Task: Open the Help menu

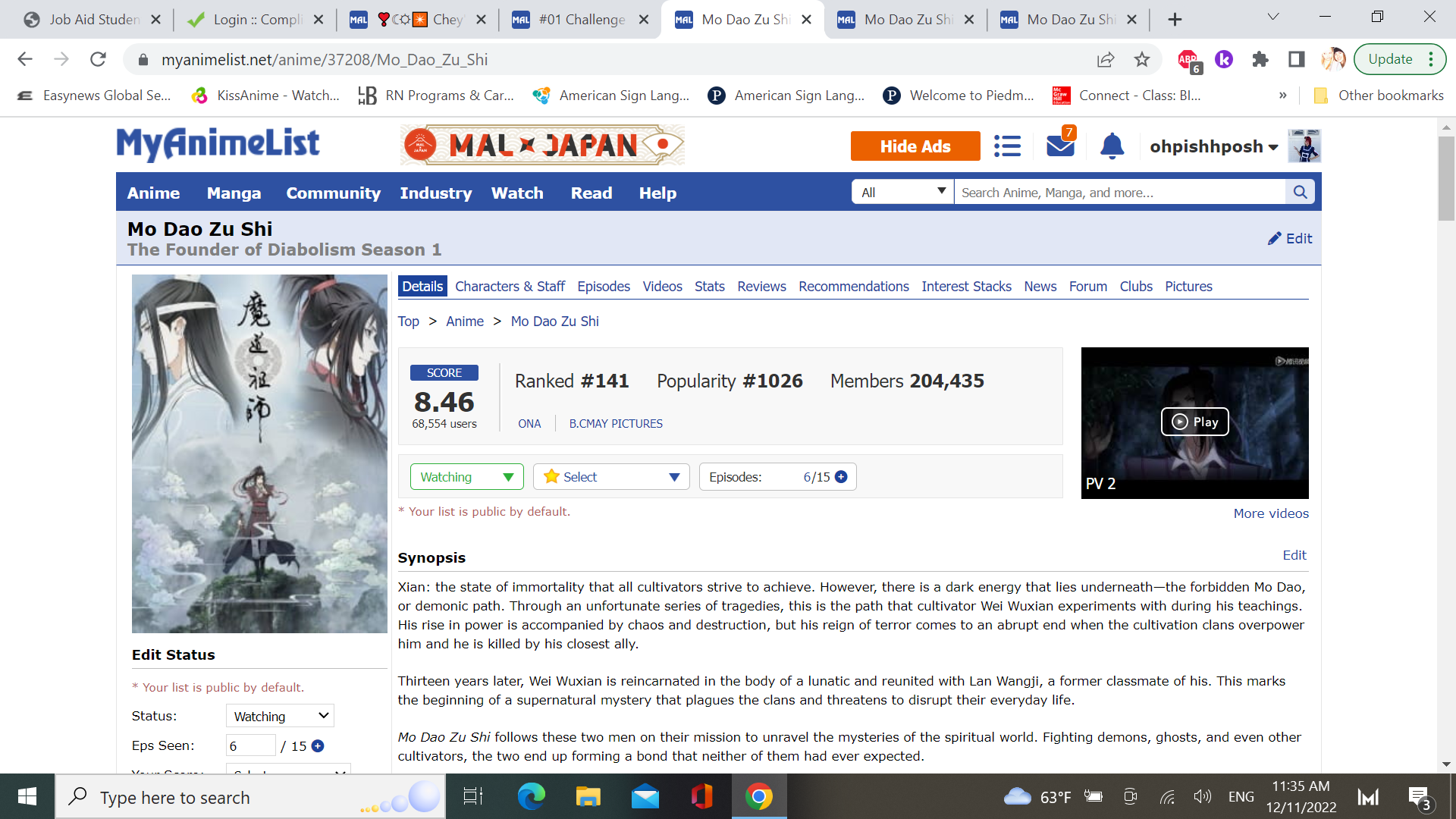Action: point(657,193)
